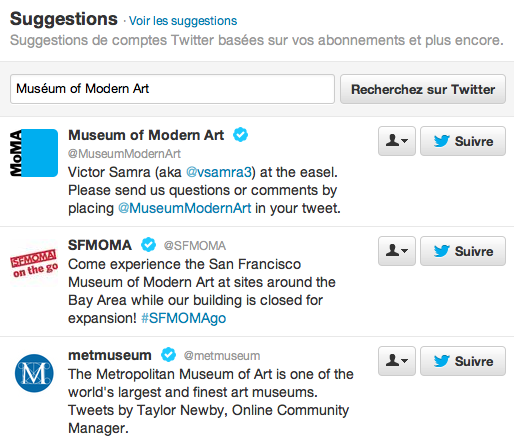The image size is (514, 439).
Task: Open user actions dropdown for SFMOMA
Action: coord(397,251)
